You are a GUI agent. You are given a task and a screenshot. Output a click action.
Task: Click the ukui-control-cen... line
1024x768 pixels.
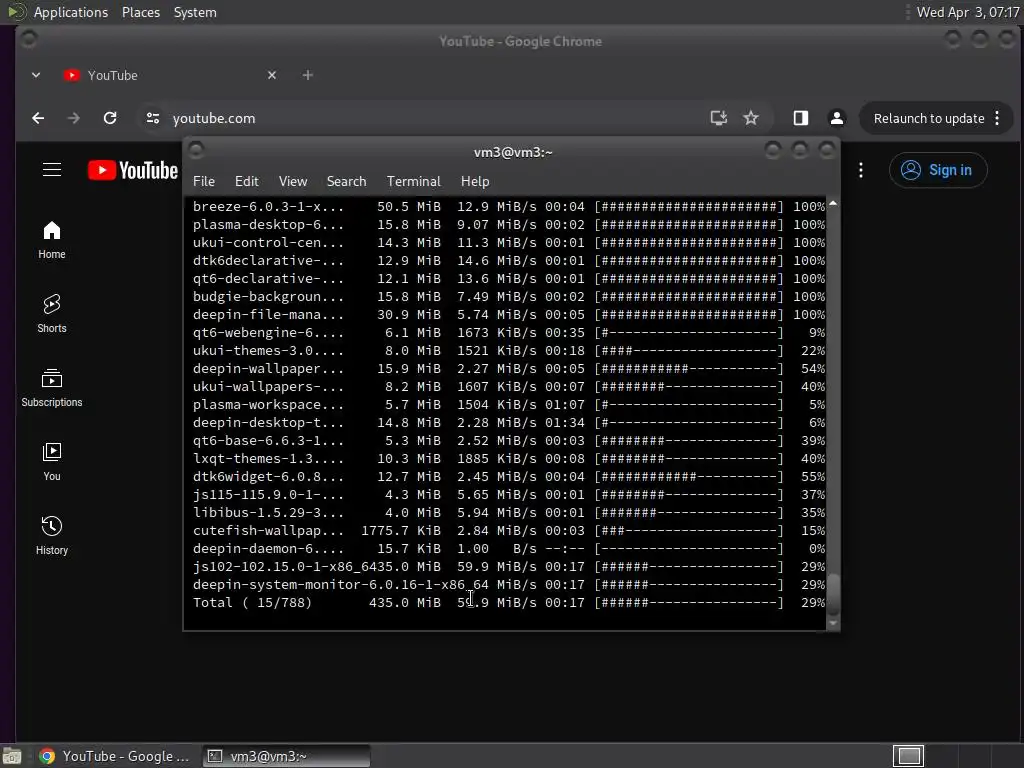(x=509, y=242)
